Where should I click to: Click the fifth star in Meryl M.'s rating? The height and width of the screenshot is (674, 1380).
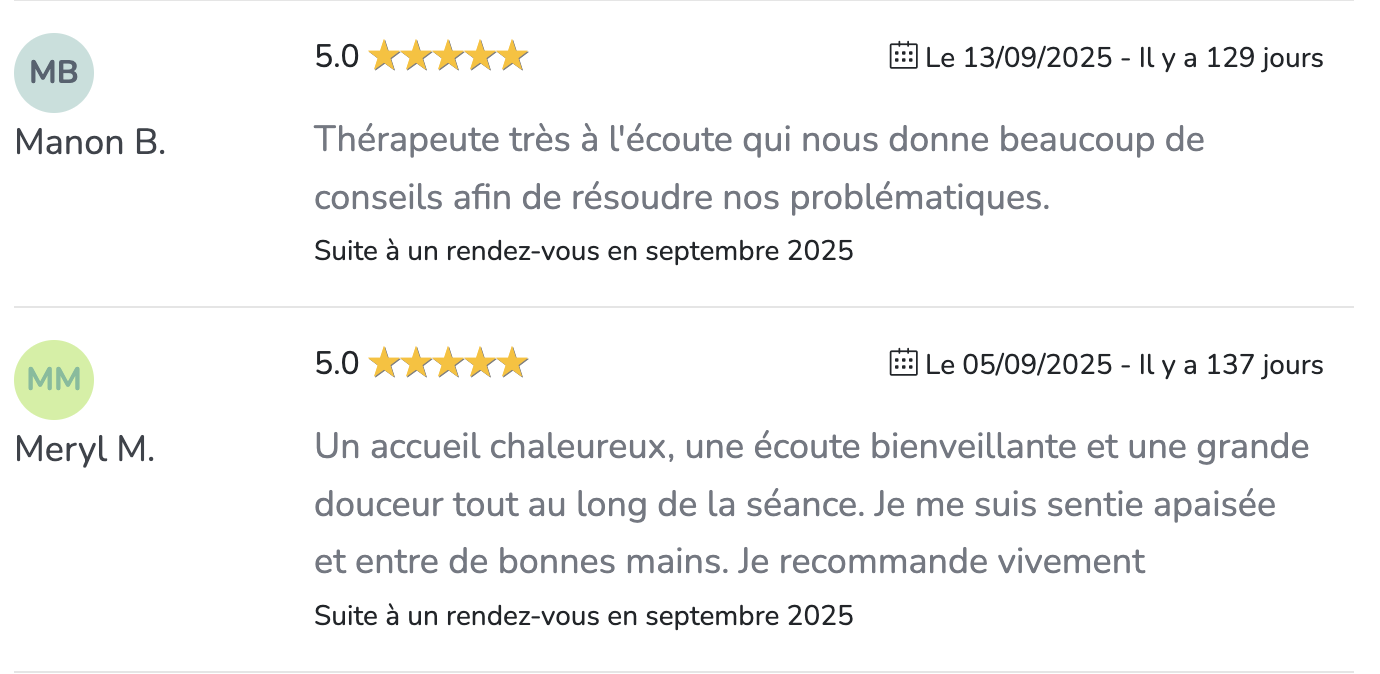[512, 364]
